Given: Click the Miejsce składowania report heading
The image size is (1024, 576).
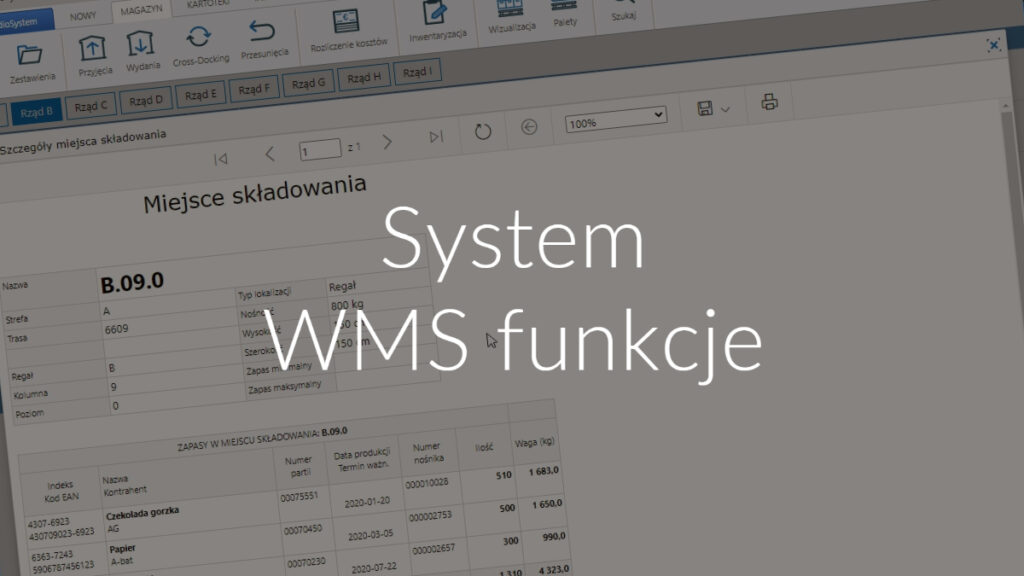Looking at the screenshot, I should [255, 194].
